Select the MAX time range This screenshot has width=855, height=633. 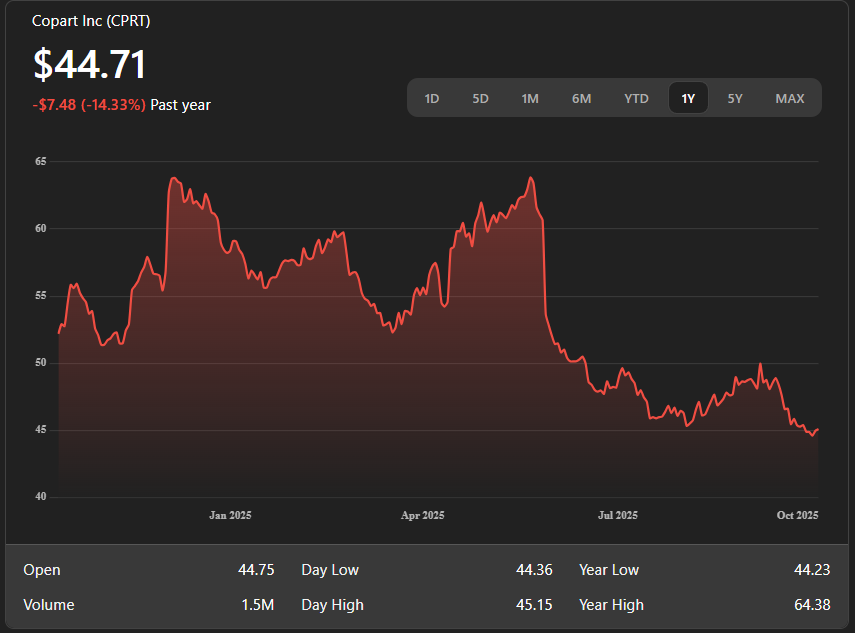point(789,98)
